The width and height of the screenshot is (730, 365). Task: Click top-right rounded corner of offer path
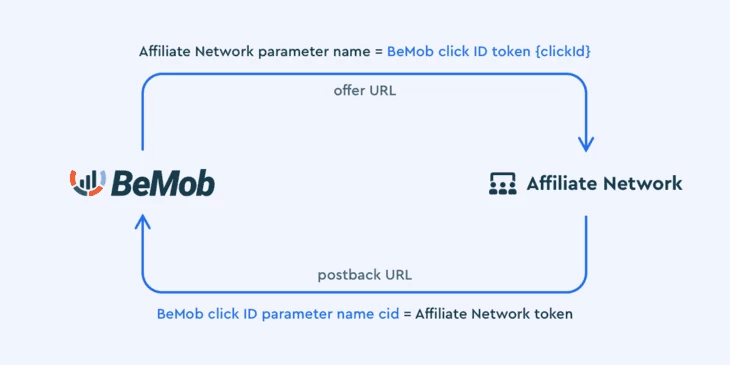click(576, 83)
